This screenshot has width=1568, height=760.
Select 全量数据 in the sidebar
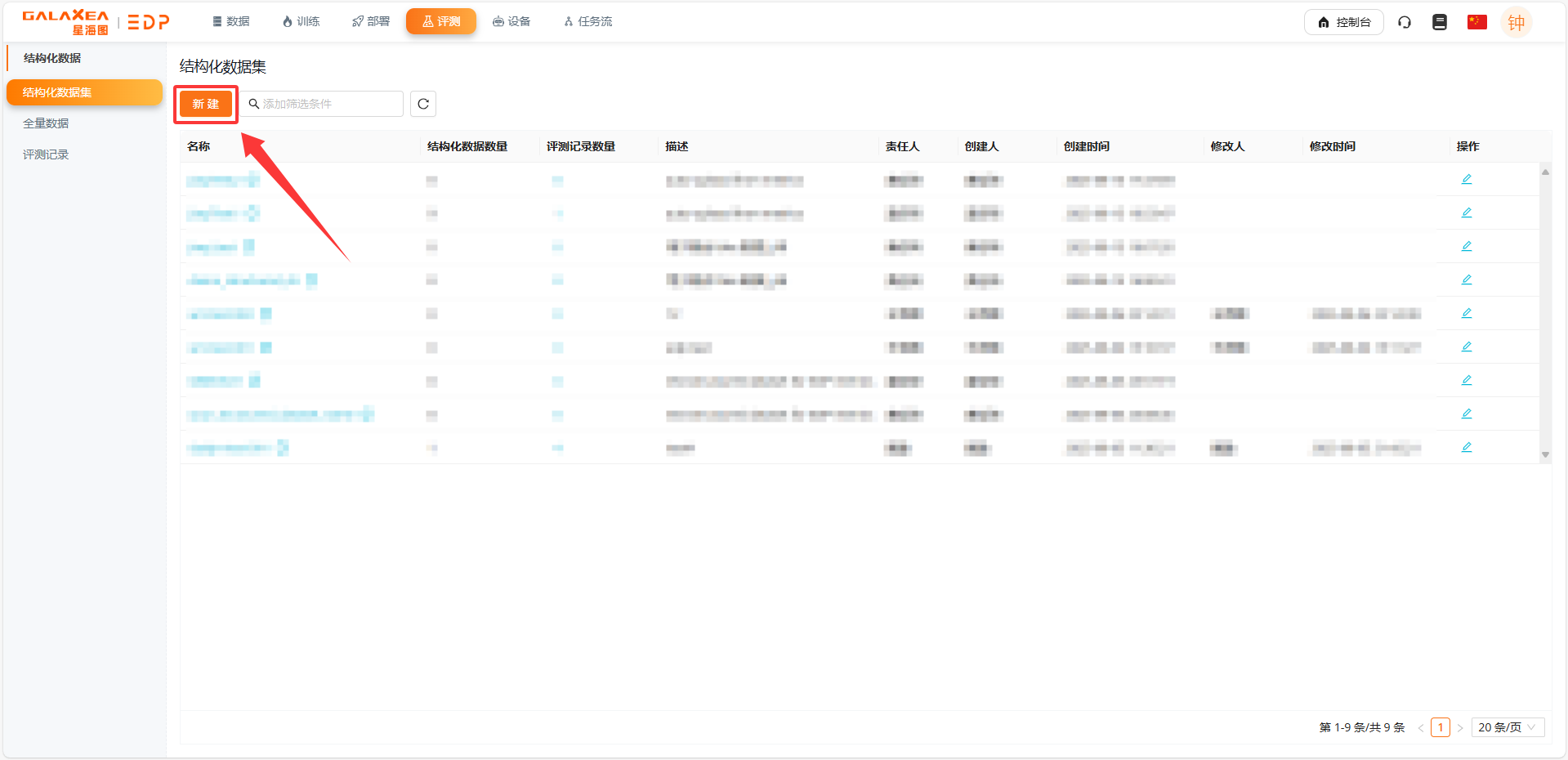click(46, 123)
